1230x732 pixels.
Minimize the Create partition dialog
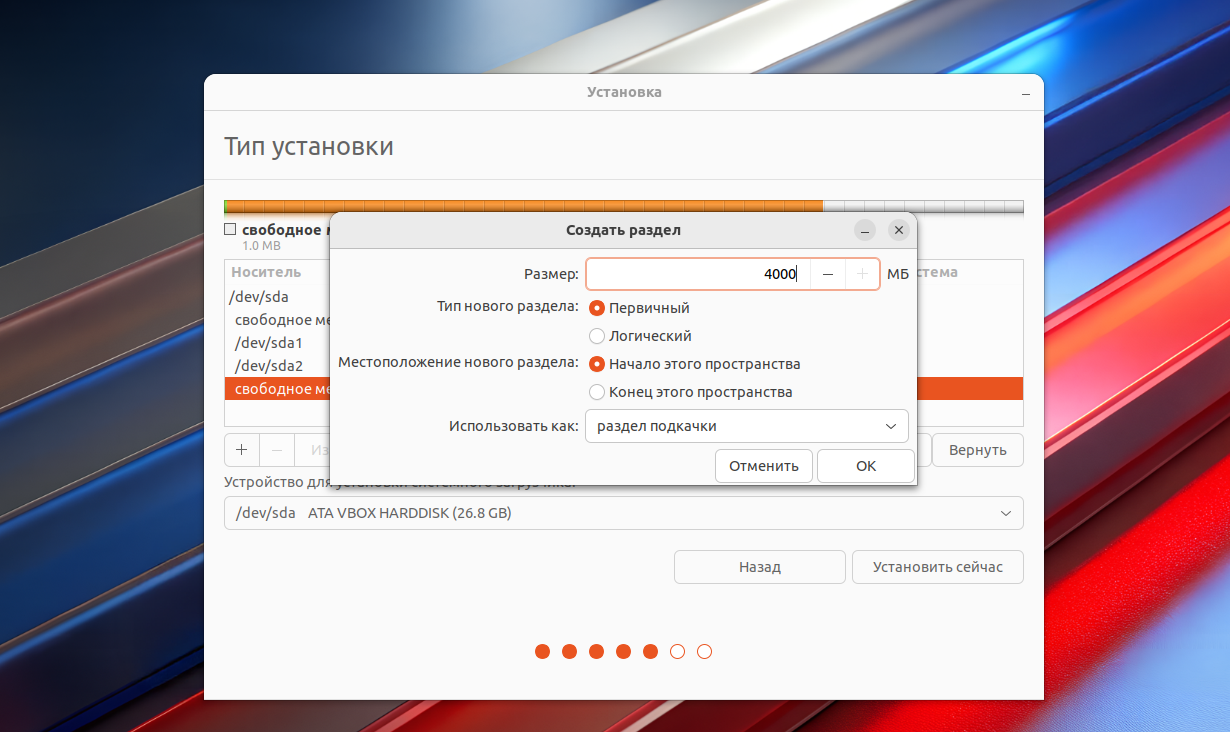(x=866, y=230)
